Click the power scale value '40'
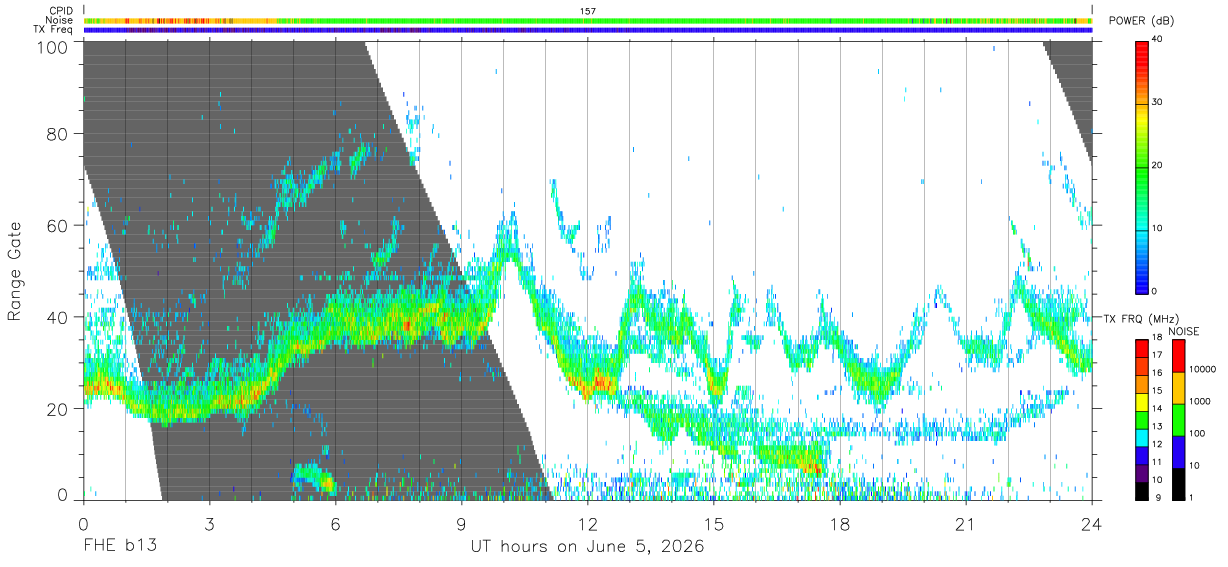The height and width of the screenshot is (567, 1228). coord(1158,40)
